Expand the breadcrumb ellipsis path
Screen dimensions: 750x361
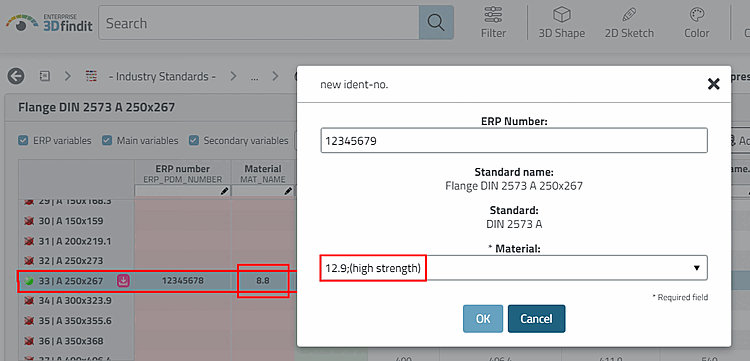(254, 76)
